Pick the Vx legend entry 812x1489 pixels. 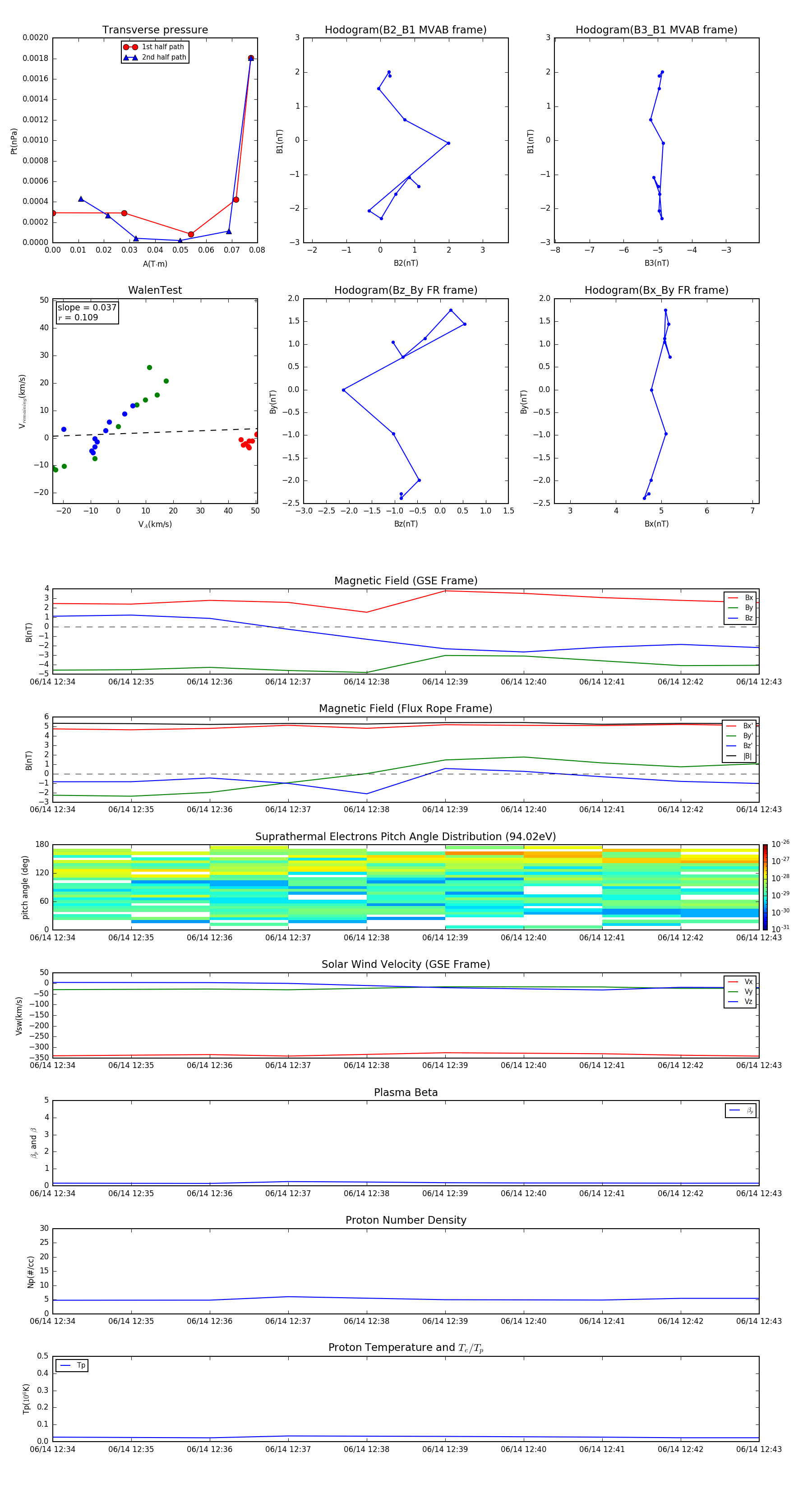point(740,981)
